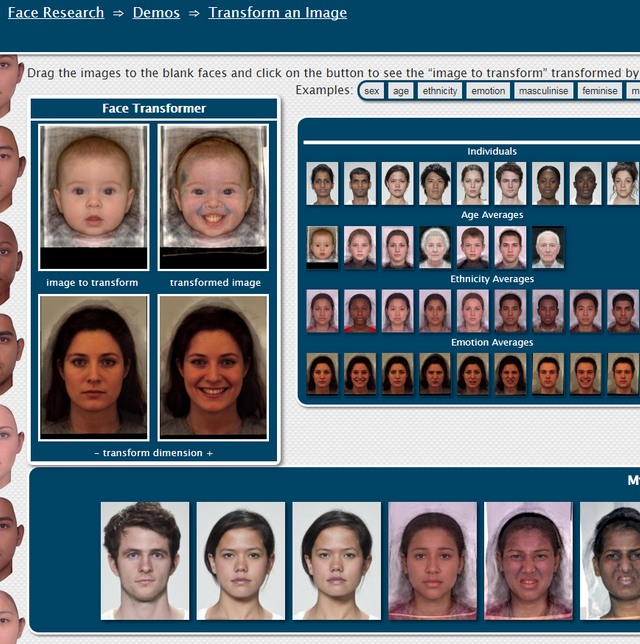Choose the third Ethnicity Averages face
The height and width of the screenshot is (644, 640).
click(x=397, y=311)
